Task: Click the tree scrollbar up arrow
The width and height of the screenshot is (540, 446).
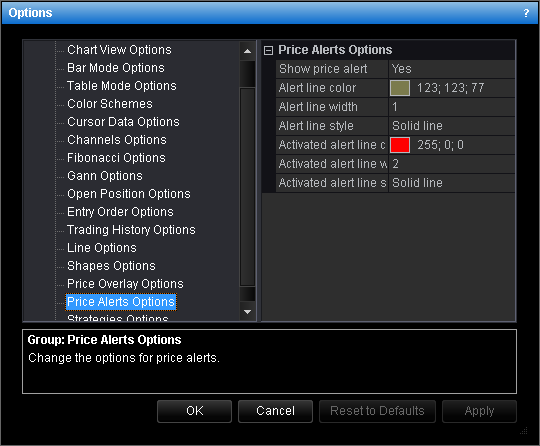Action: point(247,51)
